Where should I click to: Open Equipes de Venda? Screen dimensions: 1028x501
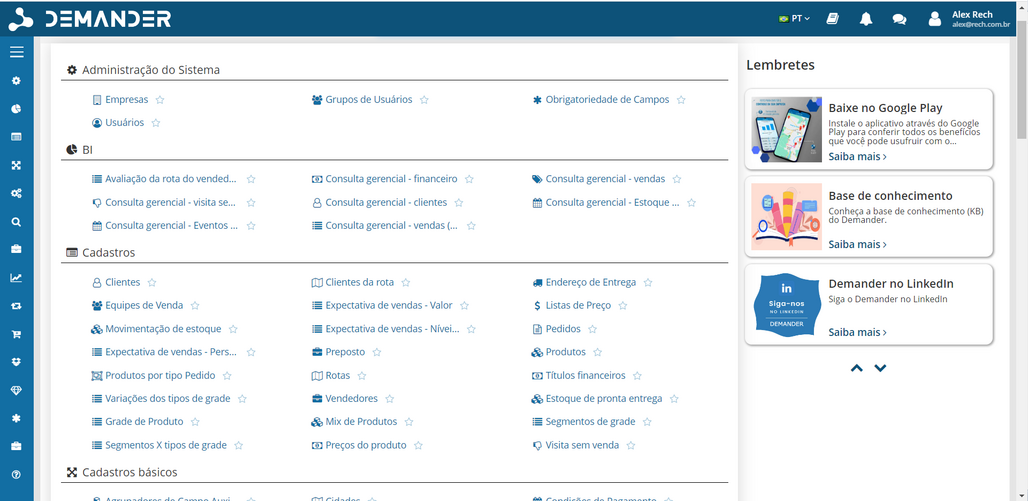(144, 305)
